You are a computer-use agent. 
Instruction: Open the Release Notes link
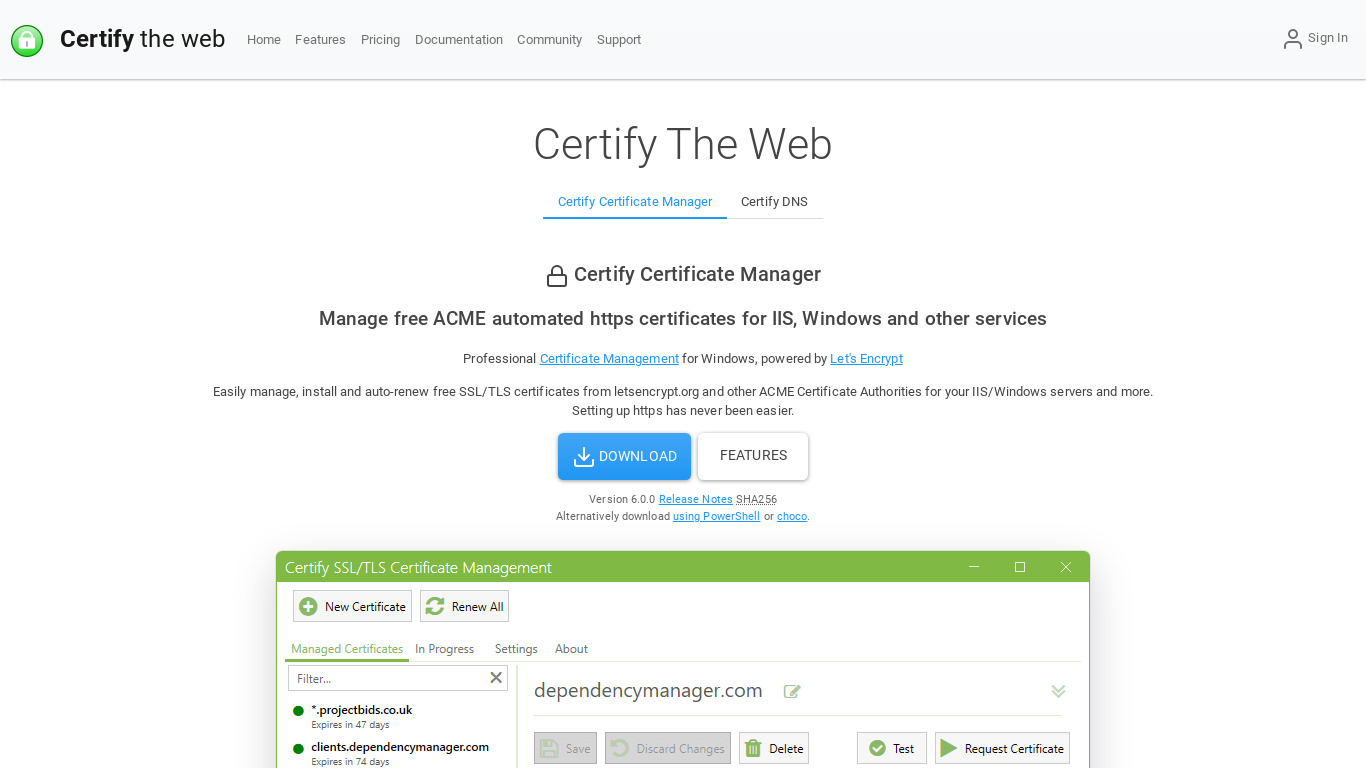[x=696, y=499]
